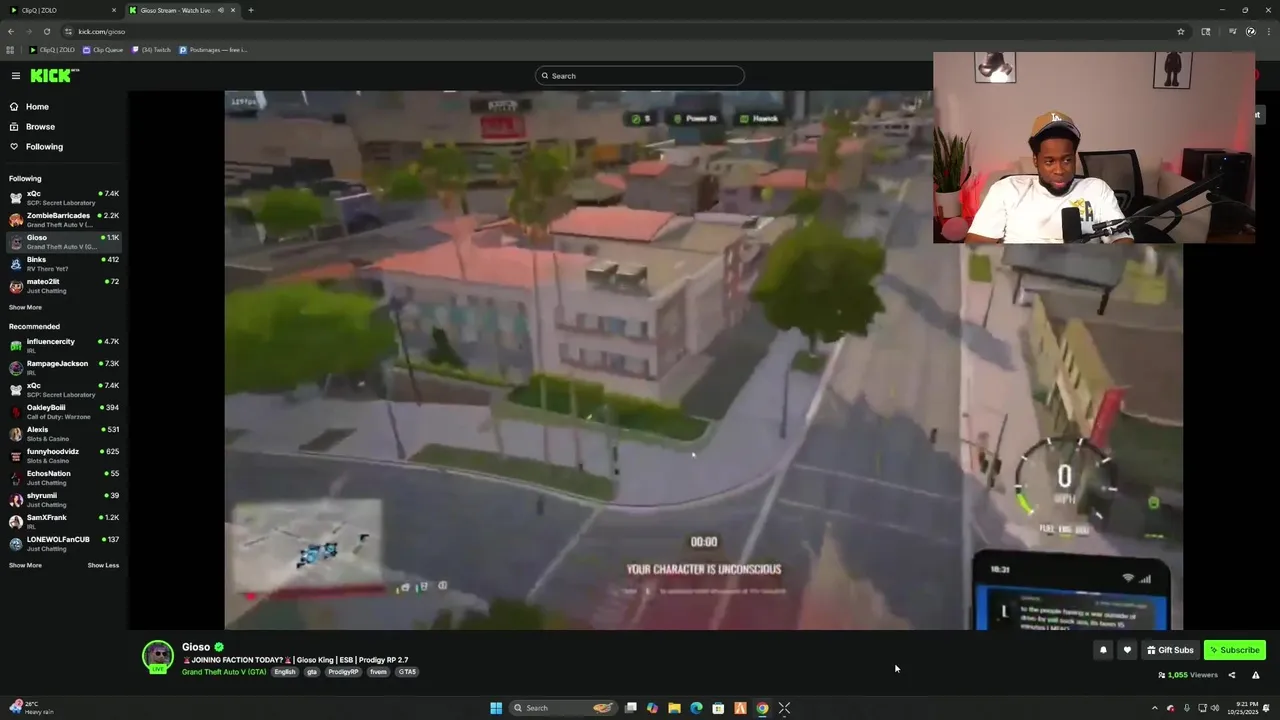Click the GTA5 stream tag
The height and width of the screenshot is (720, 1280).
407,672
